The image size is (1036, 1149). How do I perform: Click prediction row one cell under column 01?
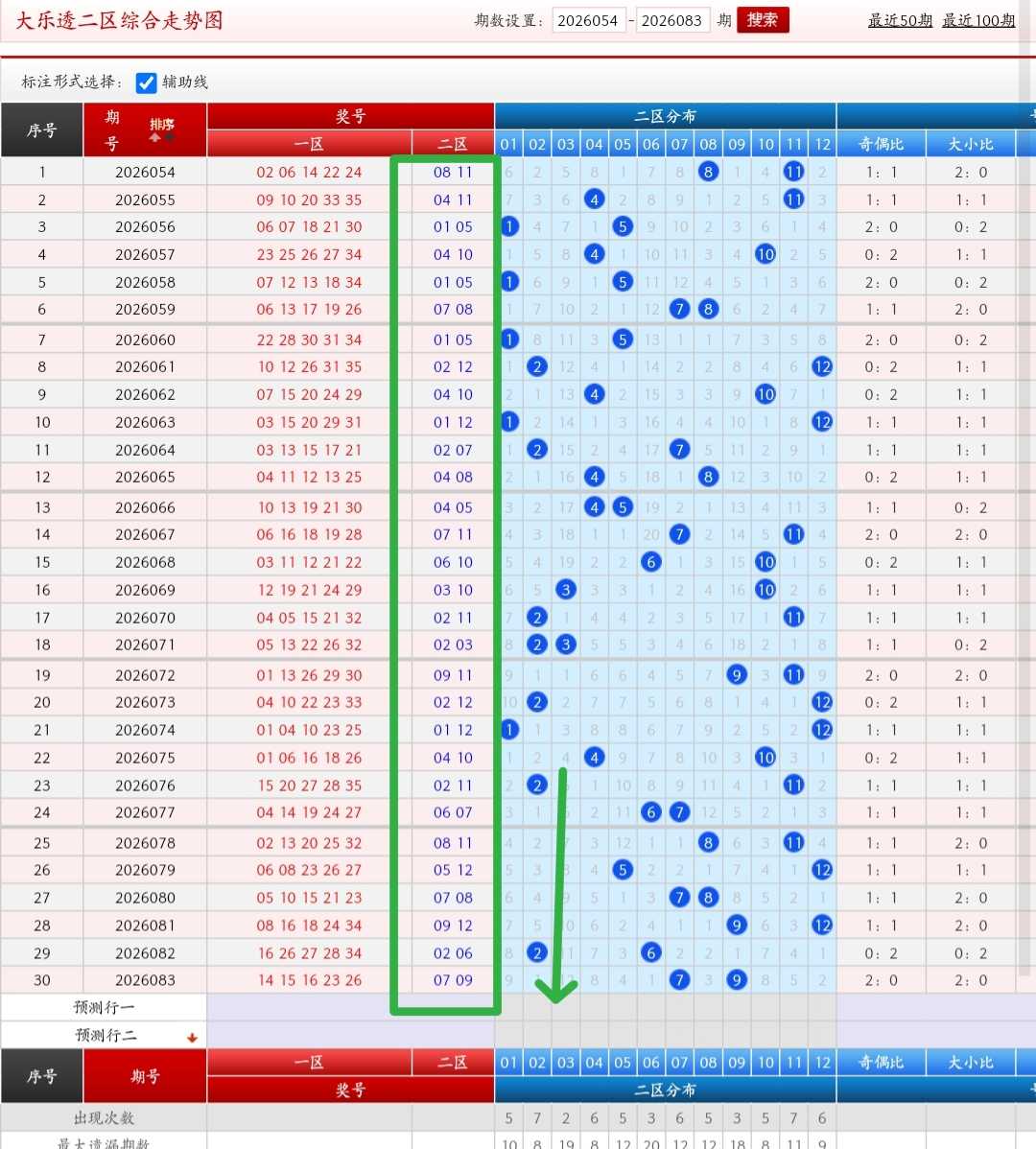tap(508, 1007)
